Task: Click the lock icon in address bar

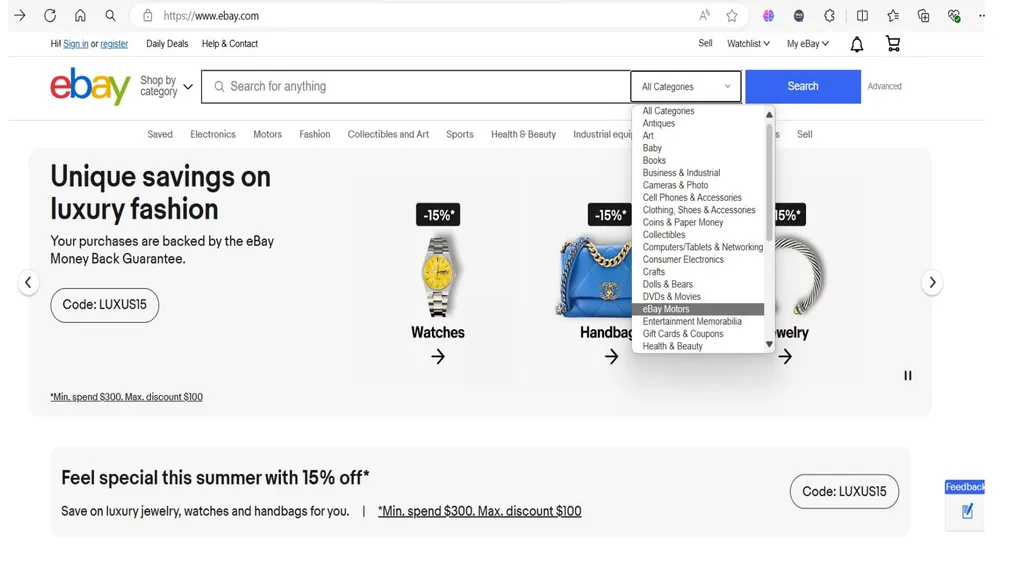Action: [x=148, y=16]
